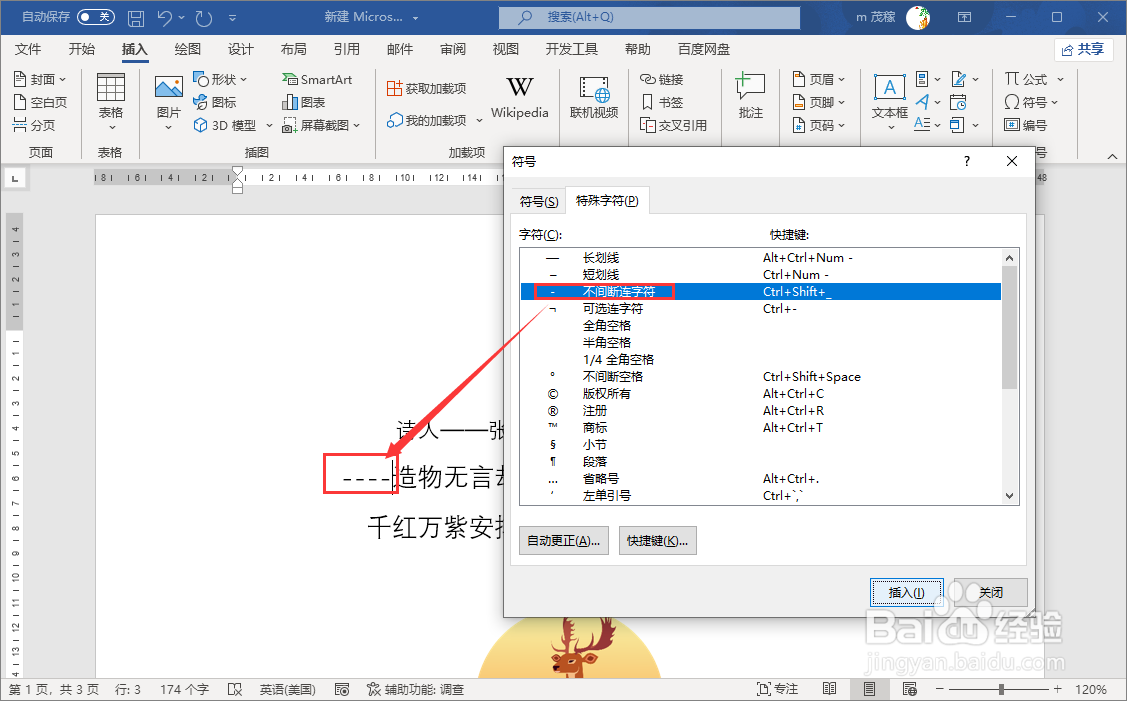Switch to the 审阅 ribbon tab

click(453, 49)
